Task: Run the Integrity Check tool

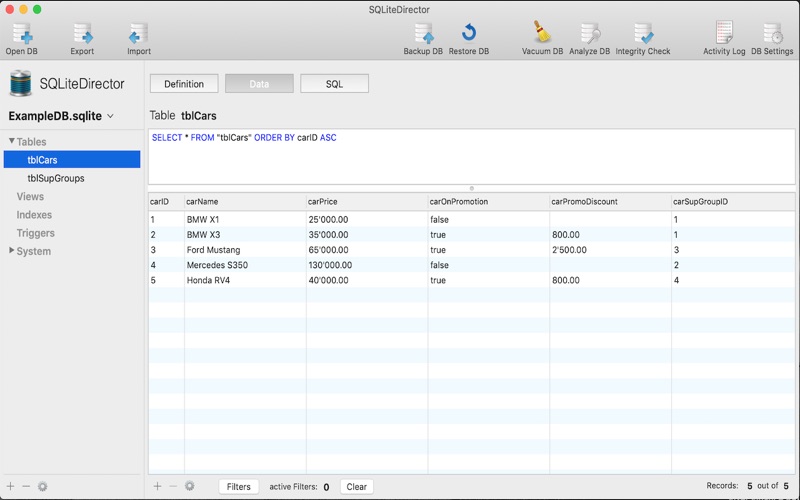Action: coord(643,34)
